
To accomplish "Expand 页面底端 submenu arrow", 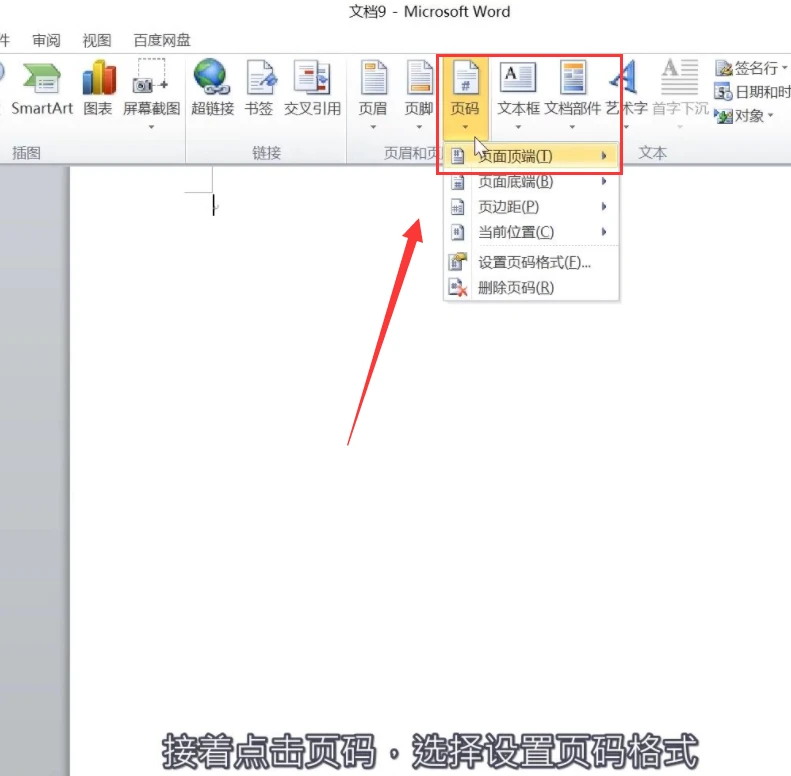I will pos(604,181).
